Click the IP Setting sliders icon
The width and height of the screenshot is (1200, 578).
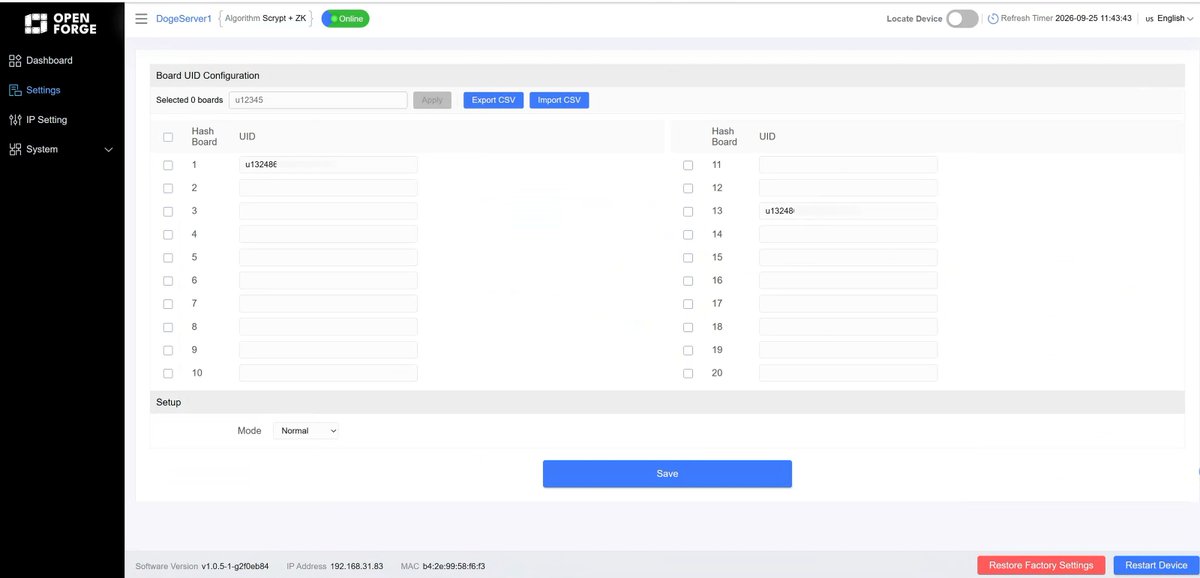[x=15, y=120]
